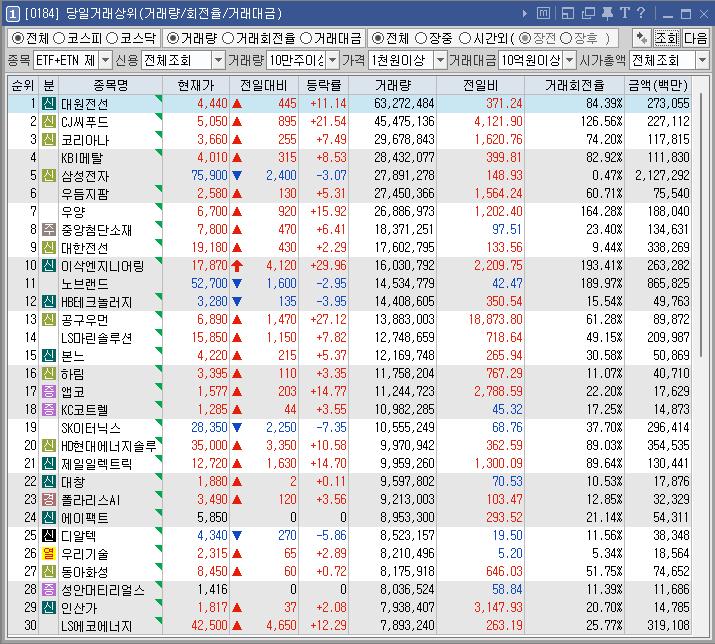Select the 시간외 session radio button
Image resolution: width=715 pixels, height=644 pixels.
[465, 38]
